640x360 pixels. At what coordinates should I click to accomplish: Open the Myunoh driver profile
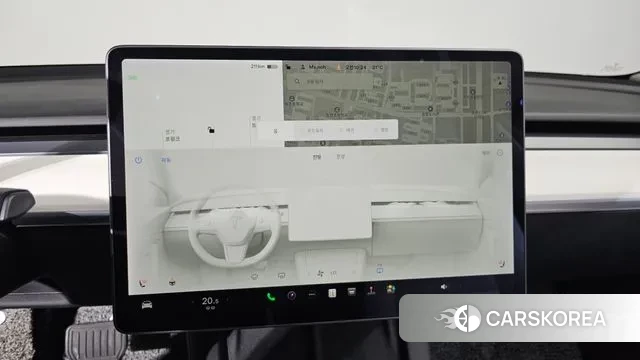[313, 67]
